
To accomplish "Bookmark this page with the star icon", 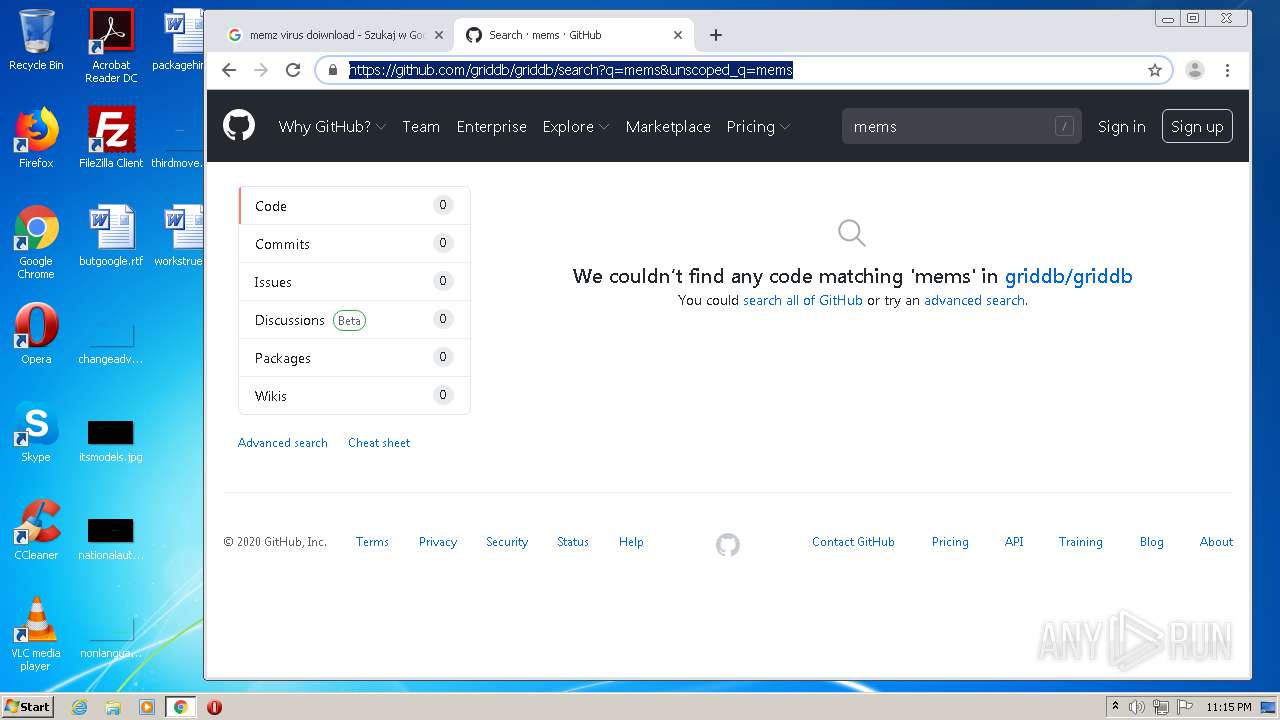I will [x=1155, y=70].
